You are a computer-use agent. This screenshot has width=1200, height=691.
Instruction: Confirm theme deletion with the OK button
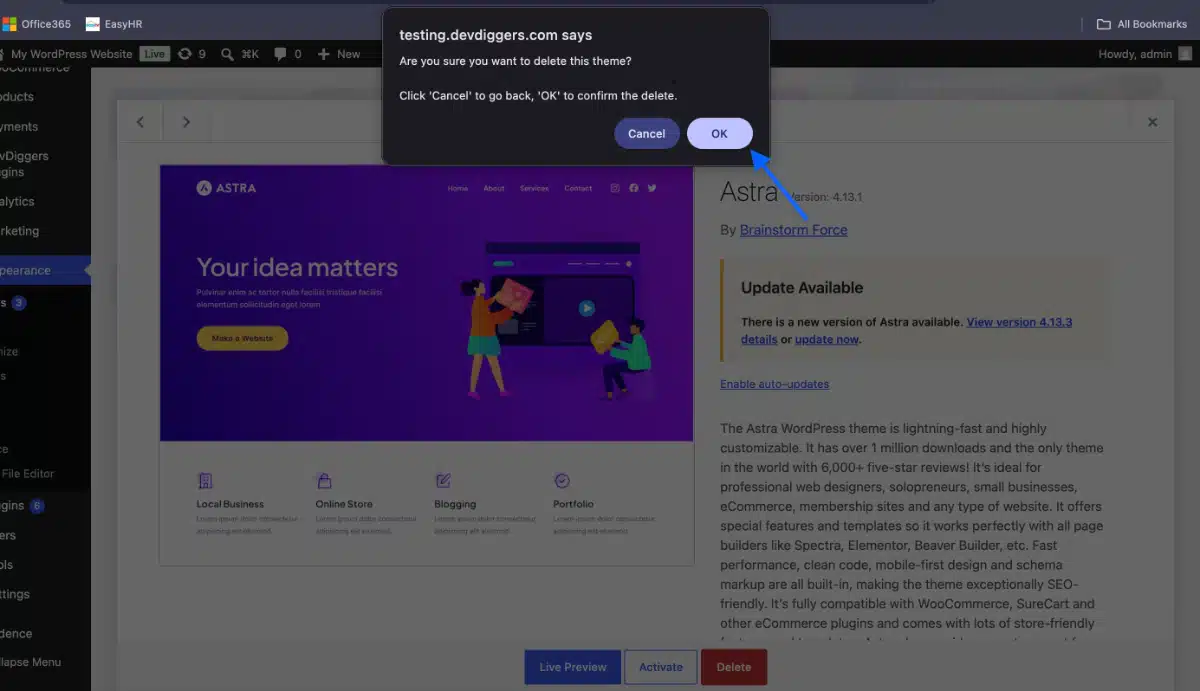719,133
